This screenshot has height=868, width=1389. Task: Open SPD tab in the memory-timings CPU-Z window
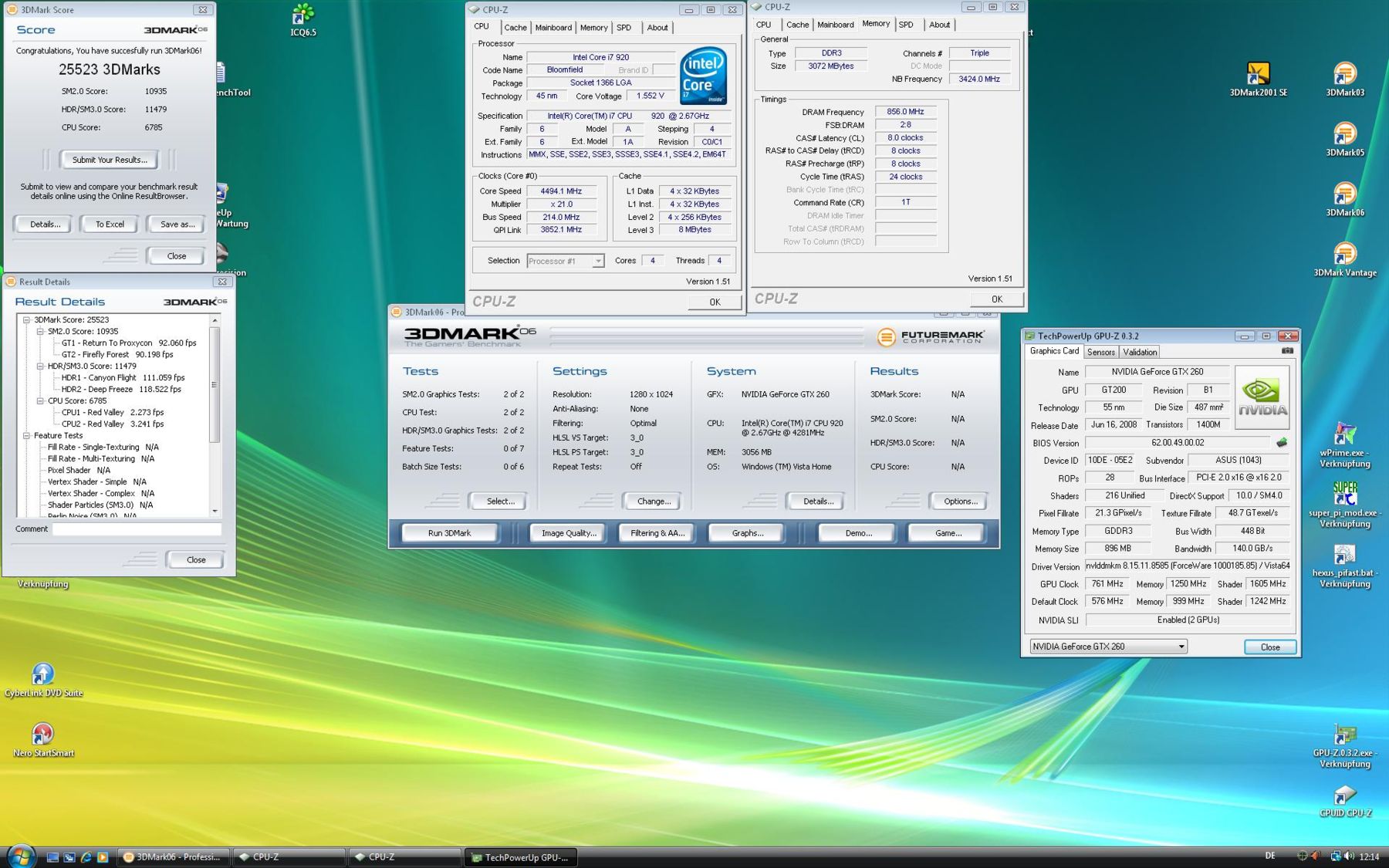click(x=906, y=25)
